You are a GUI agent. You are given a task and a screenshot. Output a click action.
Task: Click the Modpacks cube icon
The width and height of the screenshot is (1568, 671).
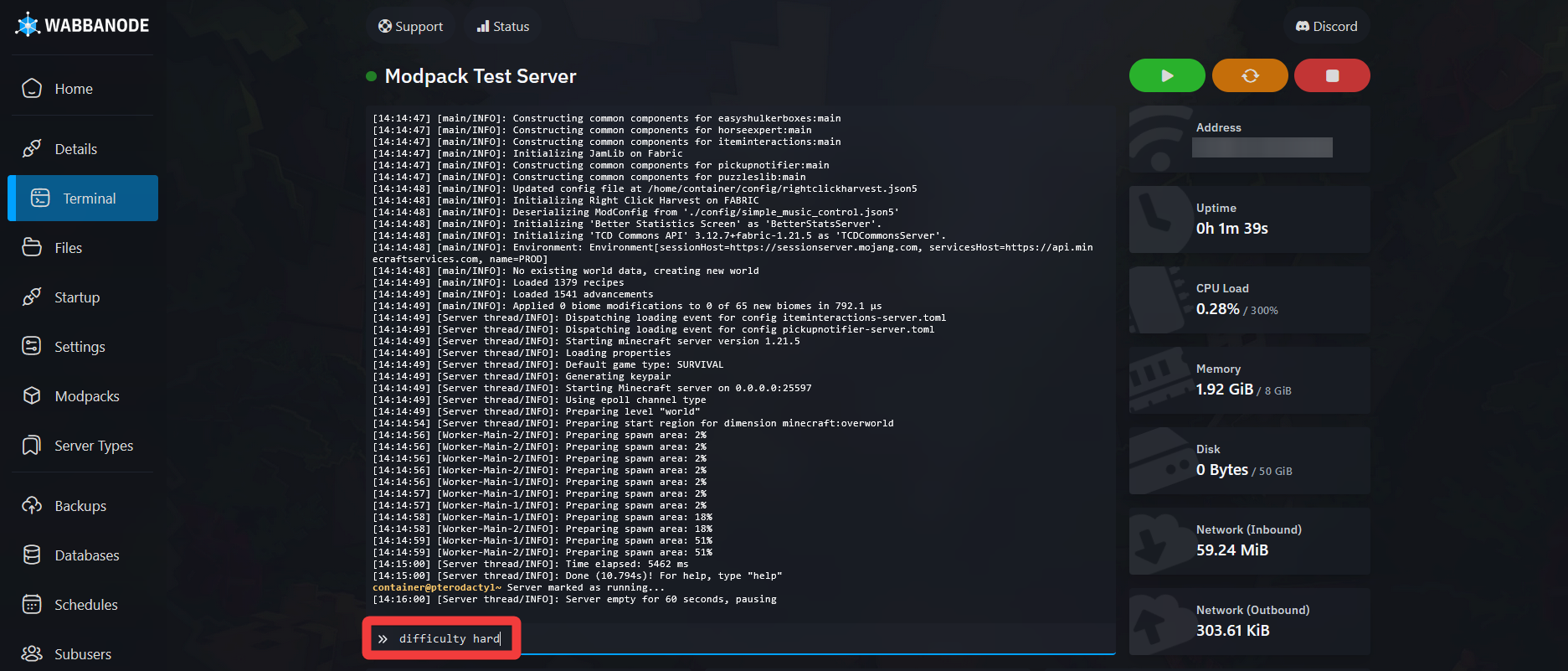pos(32,395)
